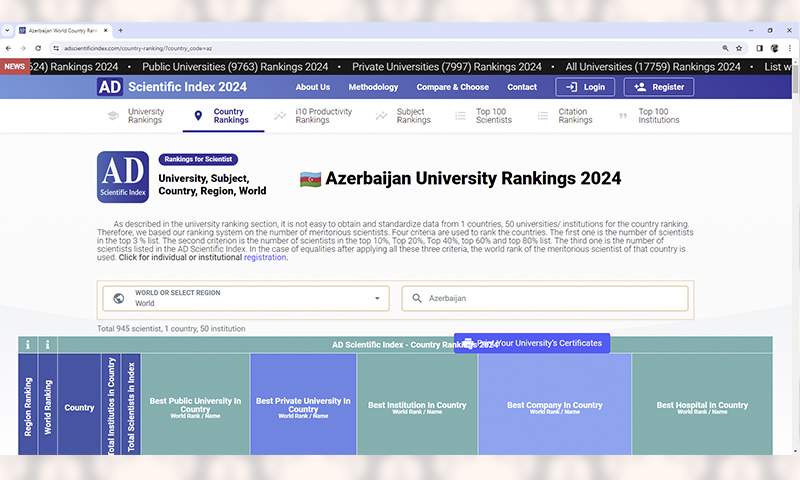Viewport: 800px width, 480px height.
Task: Open Compare & Choose in the navbar
Action: point(453,87)
